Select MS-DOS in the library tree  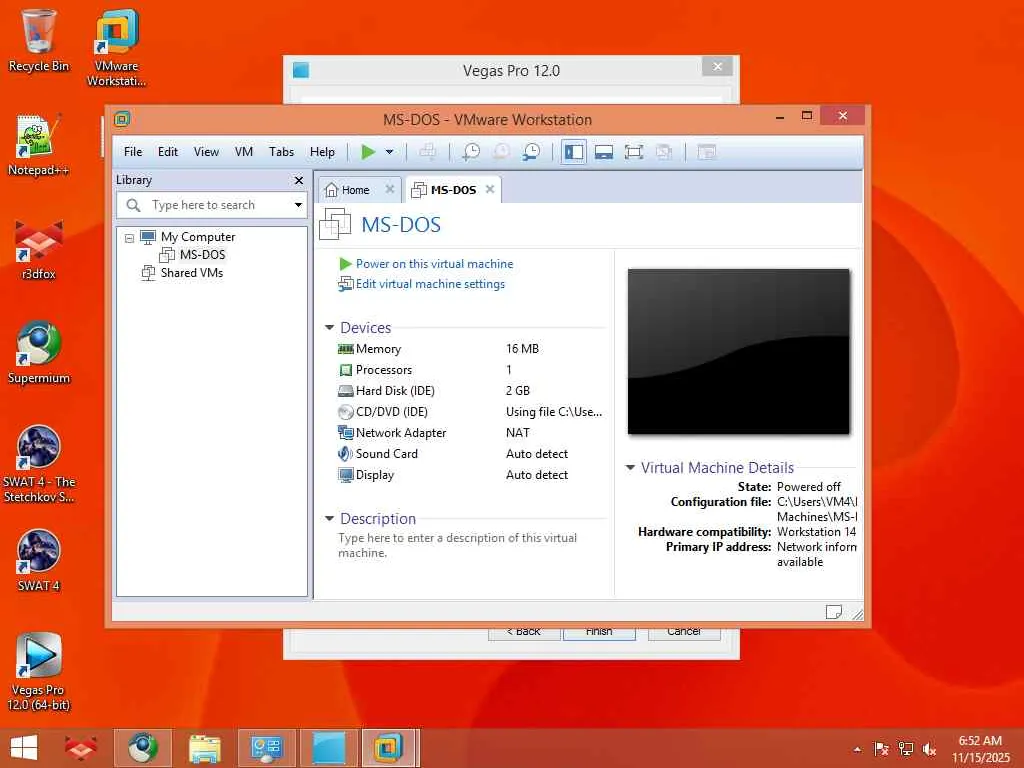click(x=202, y=255)
